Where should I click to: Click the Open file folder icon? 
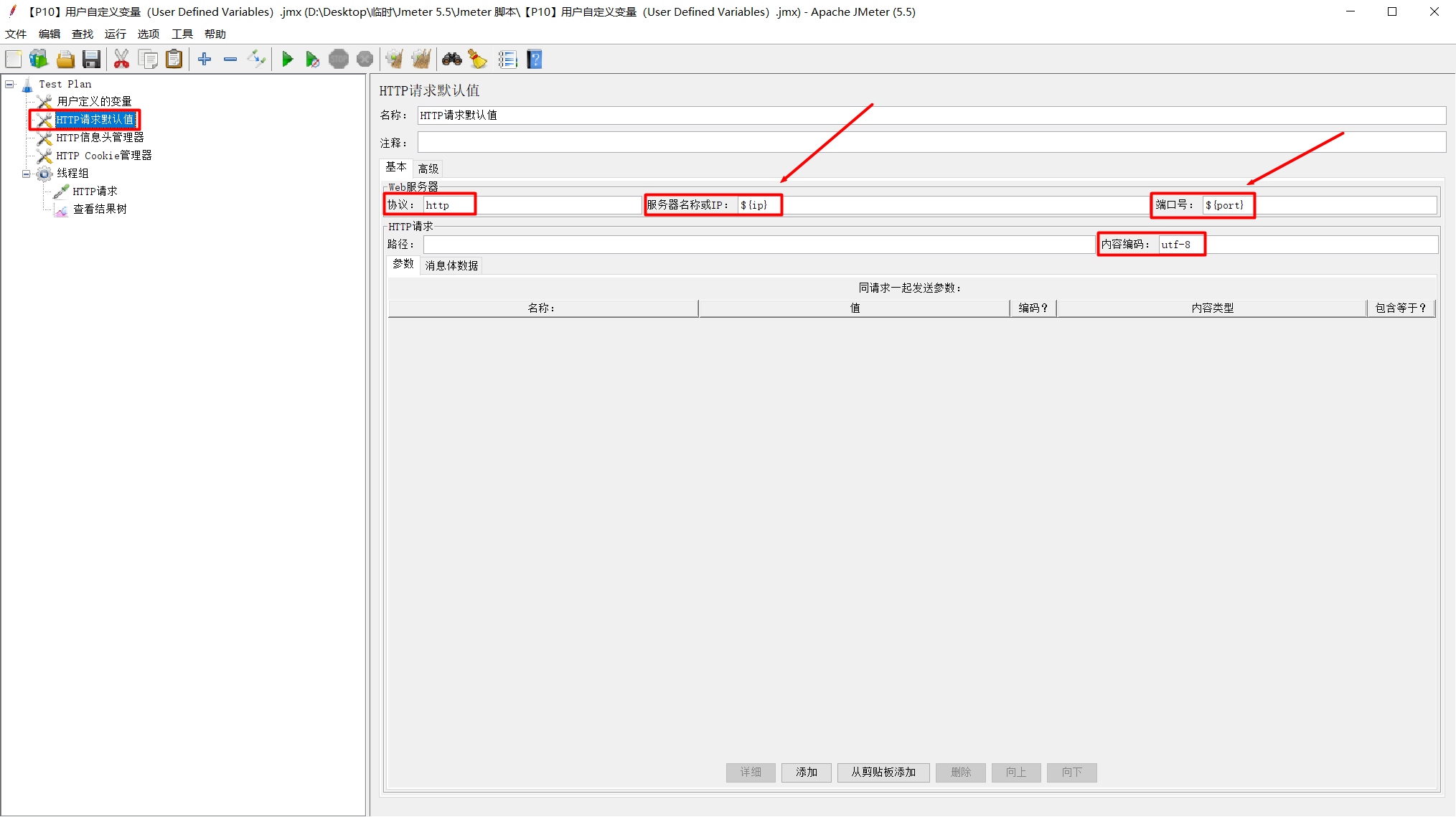(65, 60)
